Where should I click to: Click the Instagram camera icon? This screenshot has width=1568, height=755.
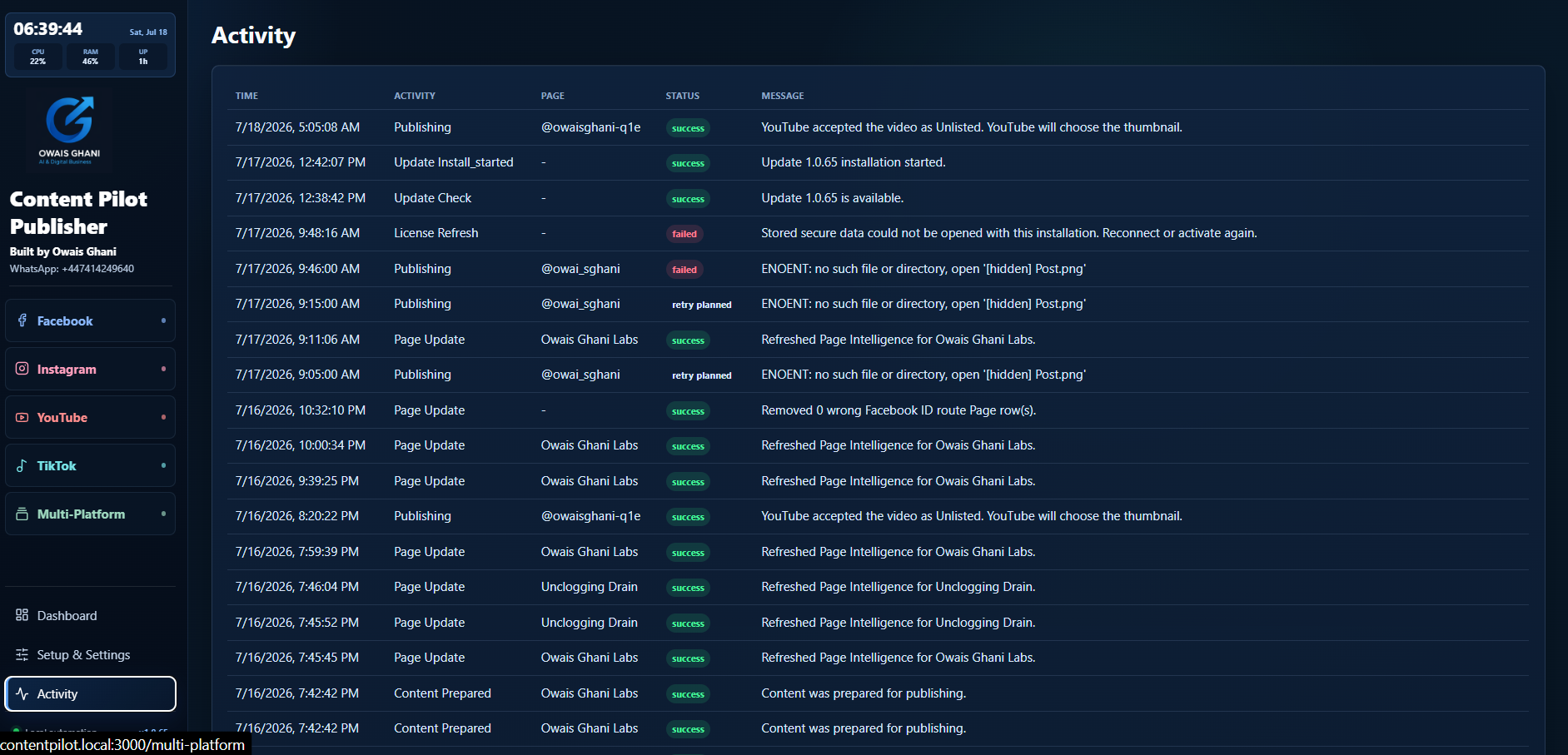tap(22, 369)
